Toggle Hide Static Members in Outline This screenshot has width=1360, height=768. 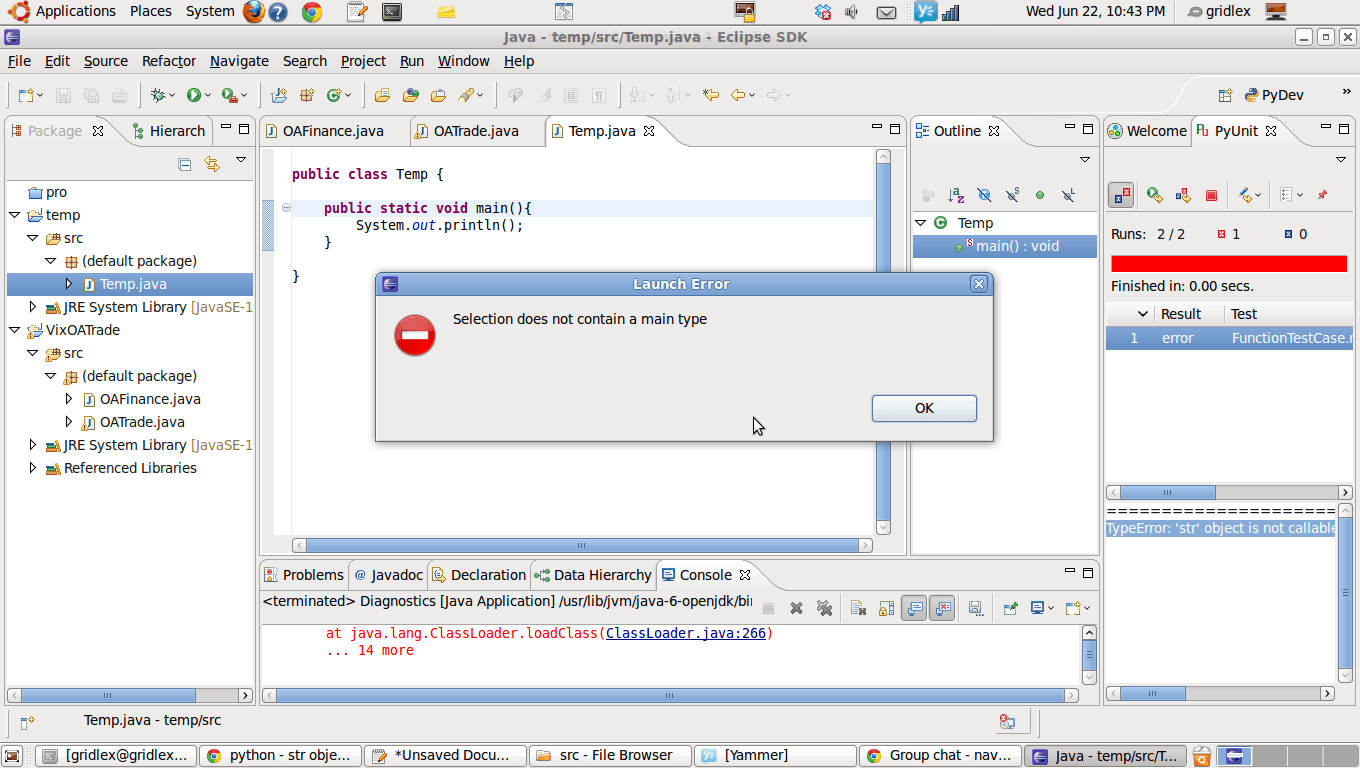tap(1012, 195)
